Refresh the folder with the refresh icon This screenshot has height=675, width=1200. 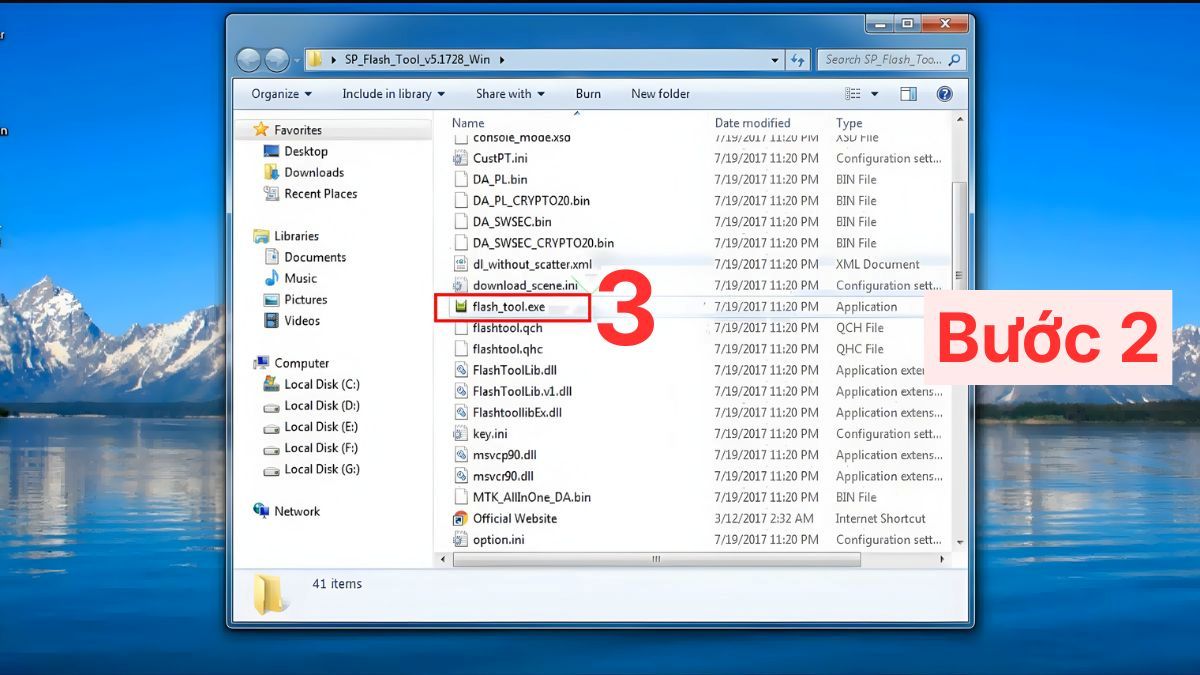coord(798,60)
